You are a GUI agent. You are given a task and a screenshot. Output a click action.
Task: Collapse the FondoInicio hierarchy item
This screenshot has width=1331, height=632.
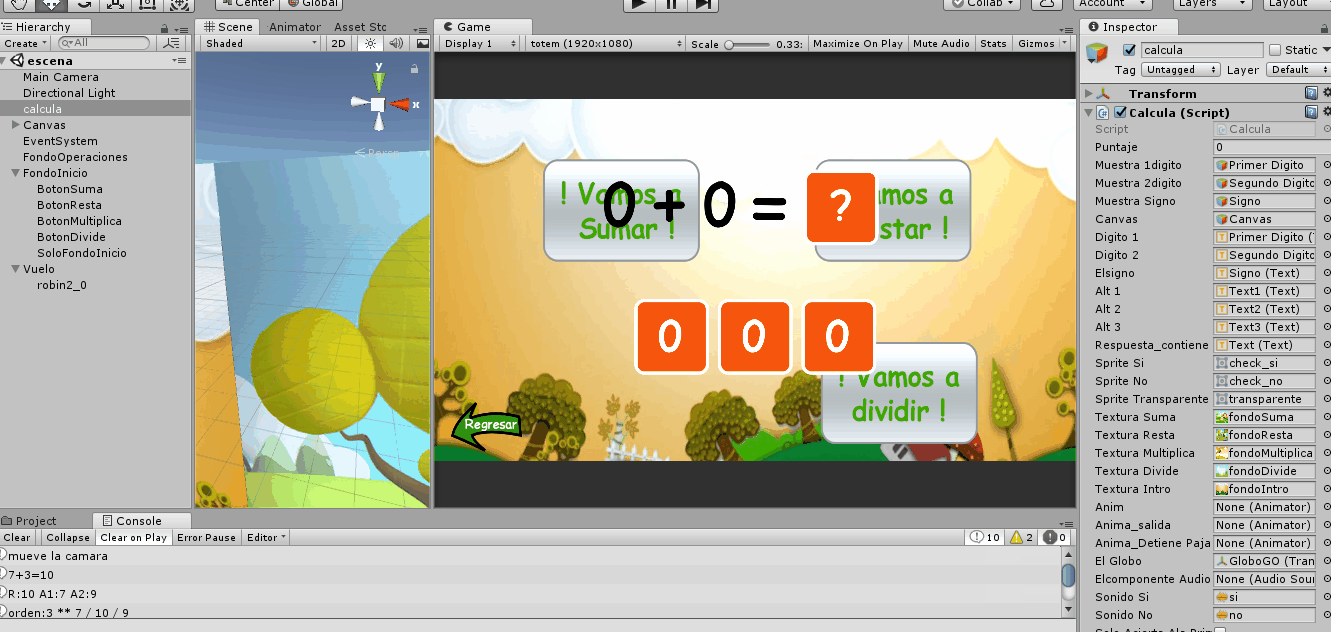[15, 173]
